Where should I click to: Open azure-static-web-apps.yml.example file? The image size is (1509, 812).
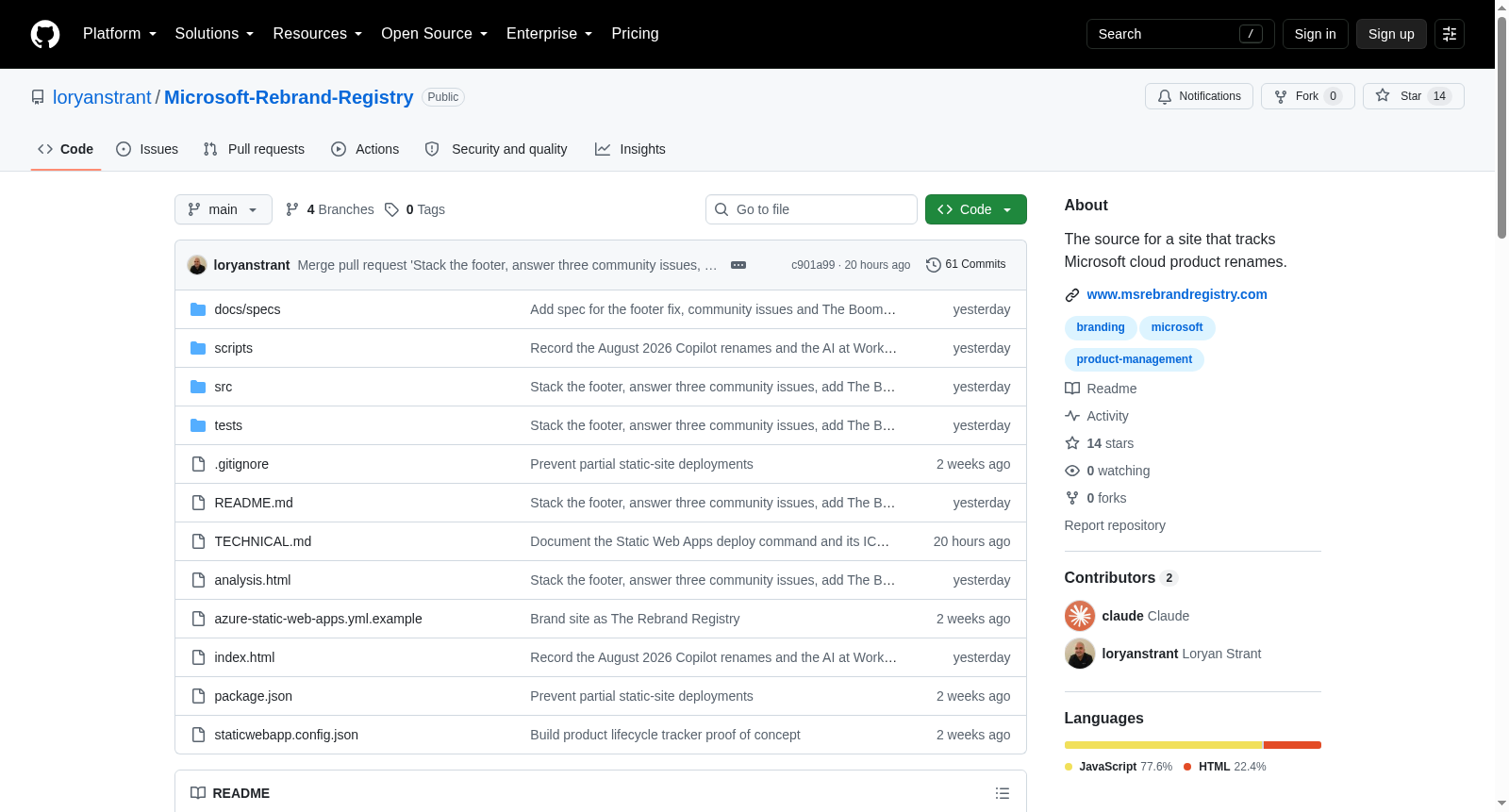318,619
